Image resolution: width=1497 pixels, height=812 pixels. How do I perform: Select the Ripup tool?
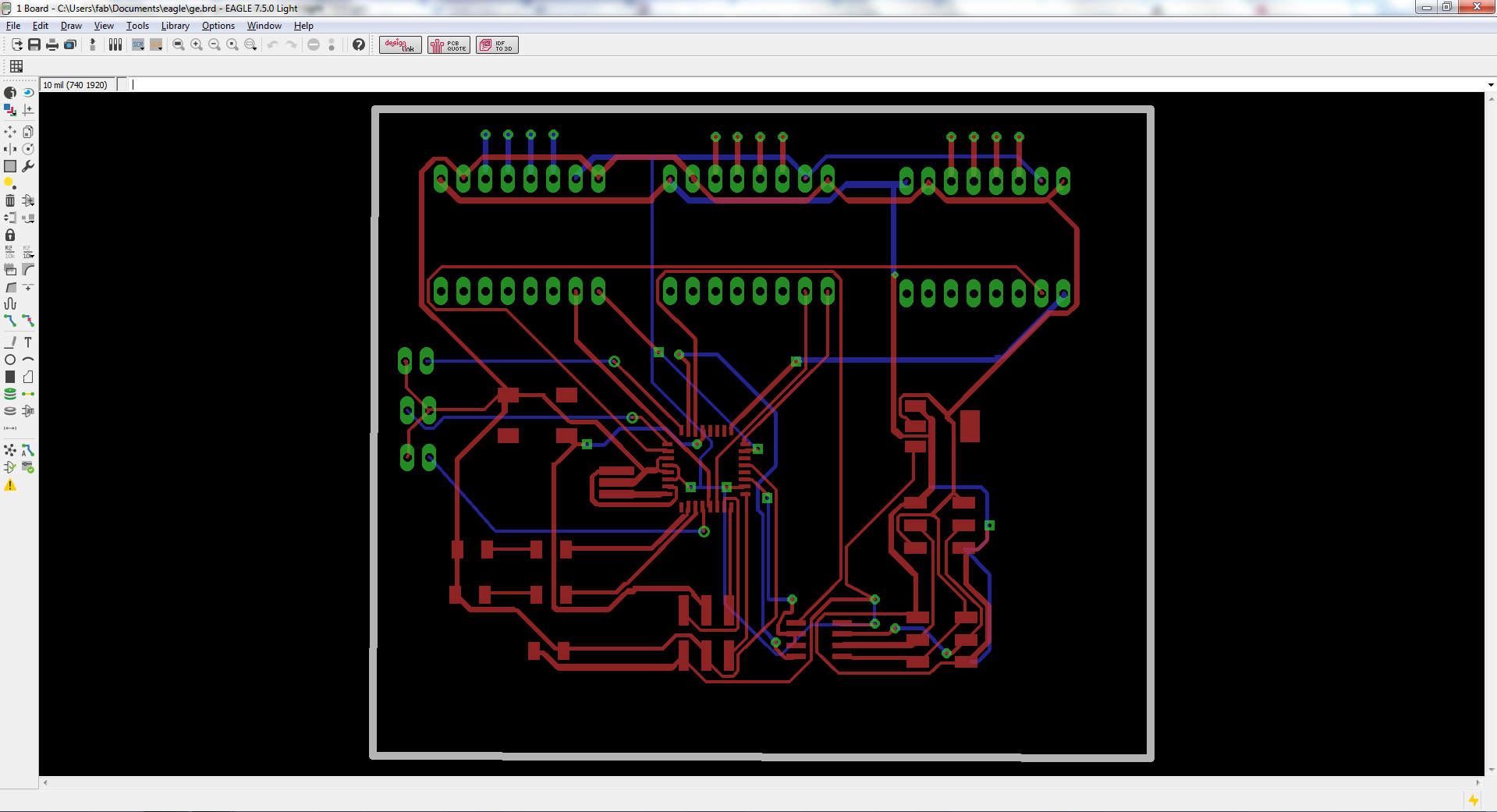tap(28, 321)
